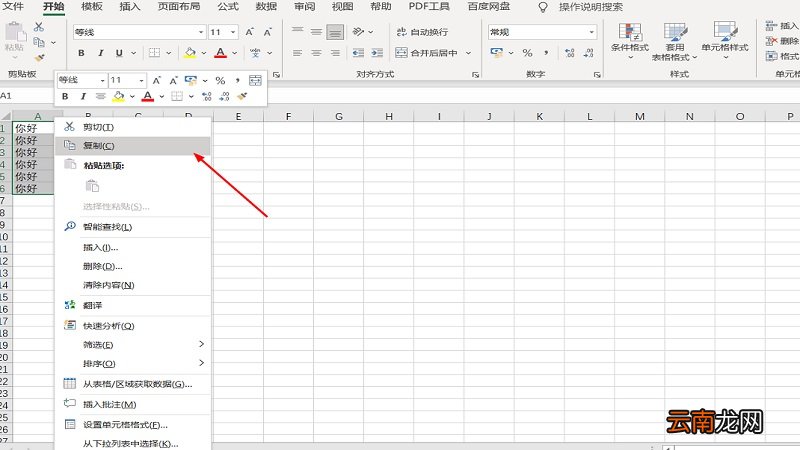This screenshot has height=450, width=800.
Task: Toggle Underline in the ribbon font group
Action: pos(119,53)
